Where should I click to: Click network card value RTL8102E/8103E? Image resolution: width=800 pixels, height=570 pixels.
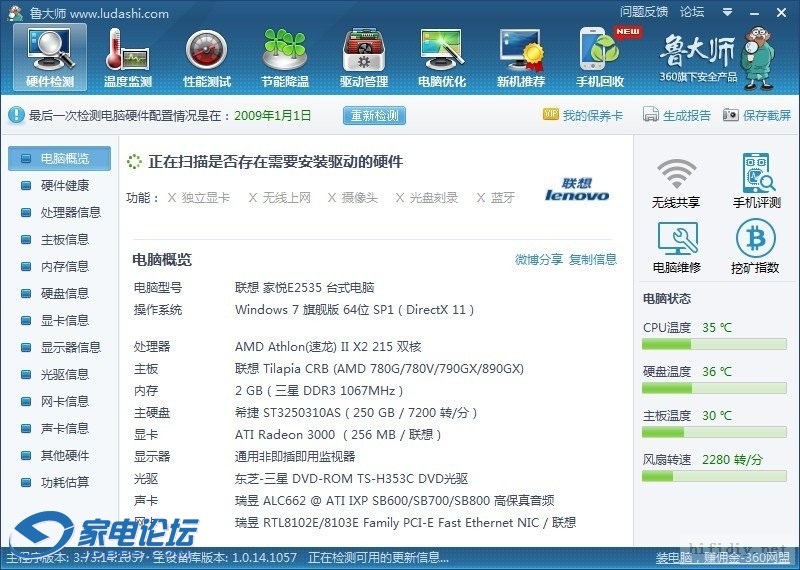406,523
